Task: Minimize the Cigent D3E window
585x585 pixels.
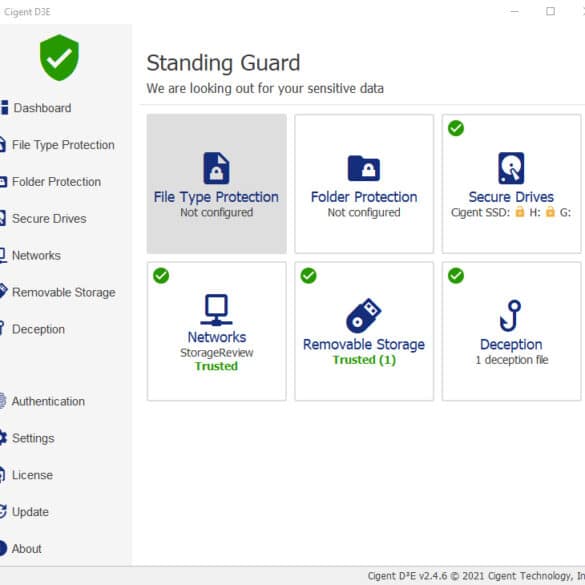Action: coord(514,11)
